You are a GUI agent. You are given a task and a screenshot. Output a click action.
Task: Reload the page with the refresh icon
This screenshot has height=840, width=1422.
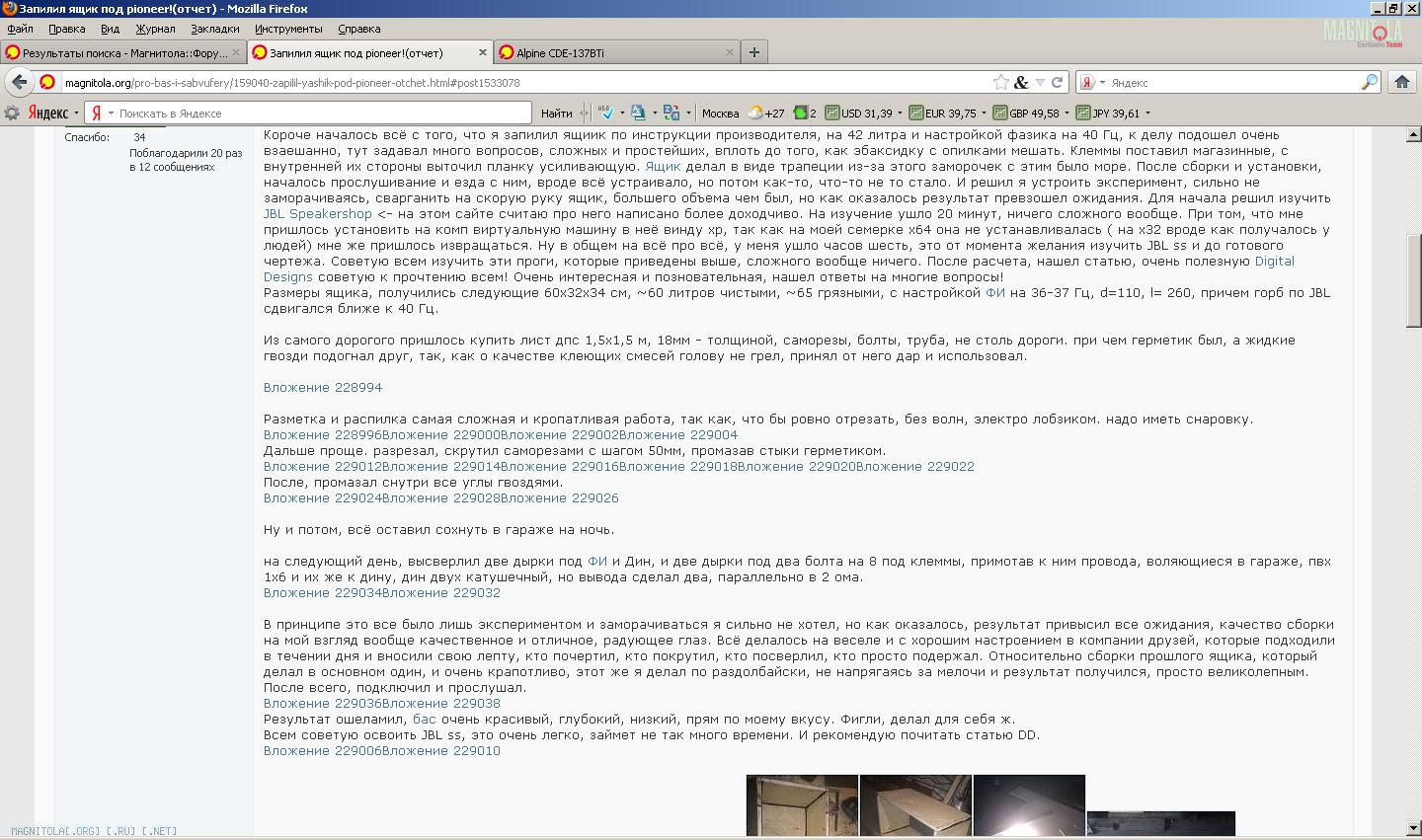coord(1057,82)
